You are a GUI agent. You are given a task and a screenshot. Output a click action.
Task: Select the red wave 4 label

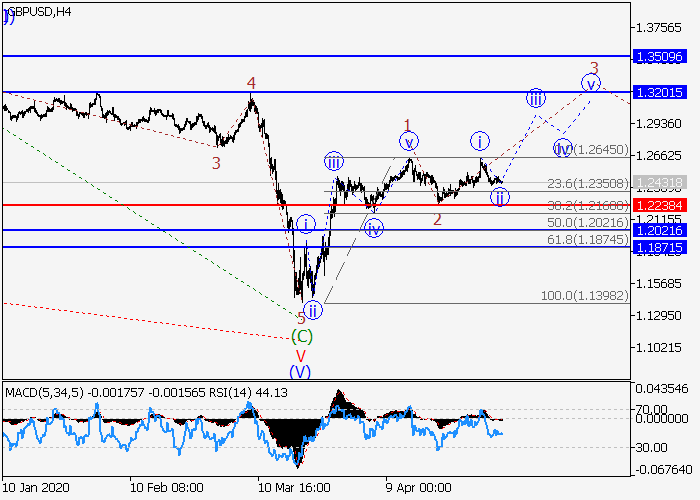[251, 83]
